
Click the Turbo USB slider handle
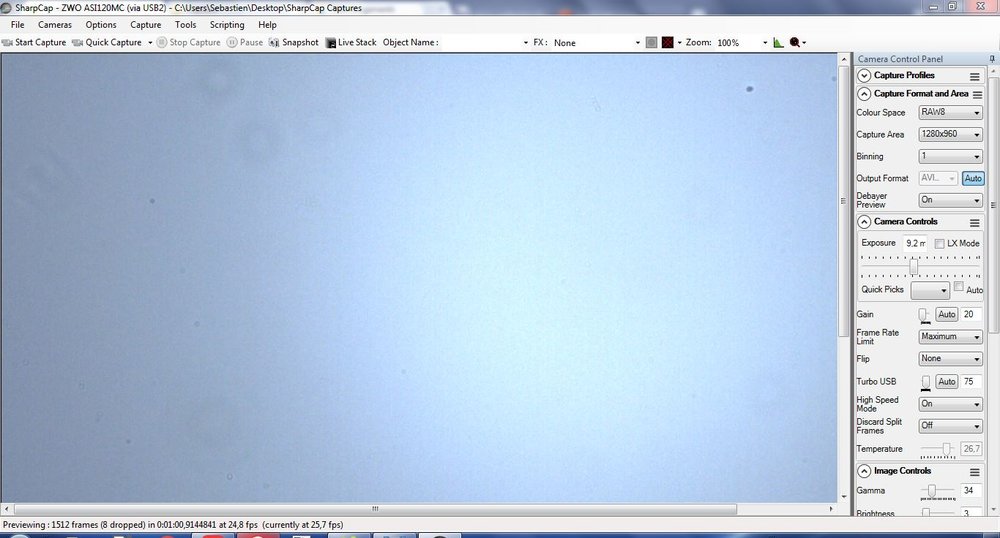click(926, 382)
